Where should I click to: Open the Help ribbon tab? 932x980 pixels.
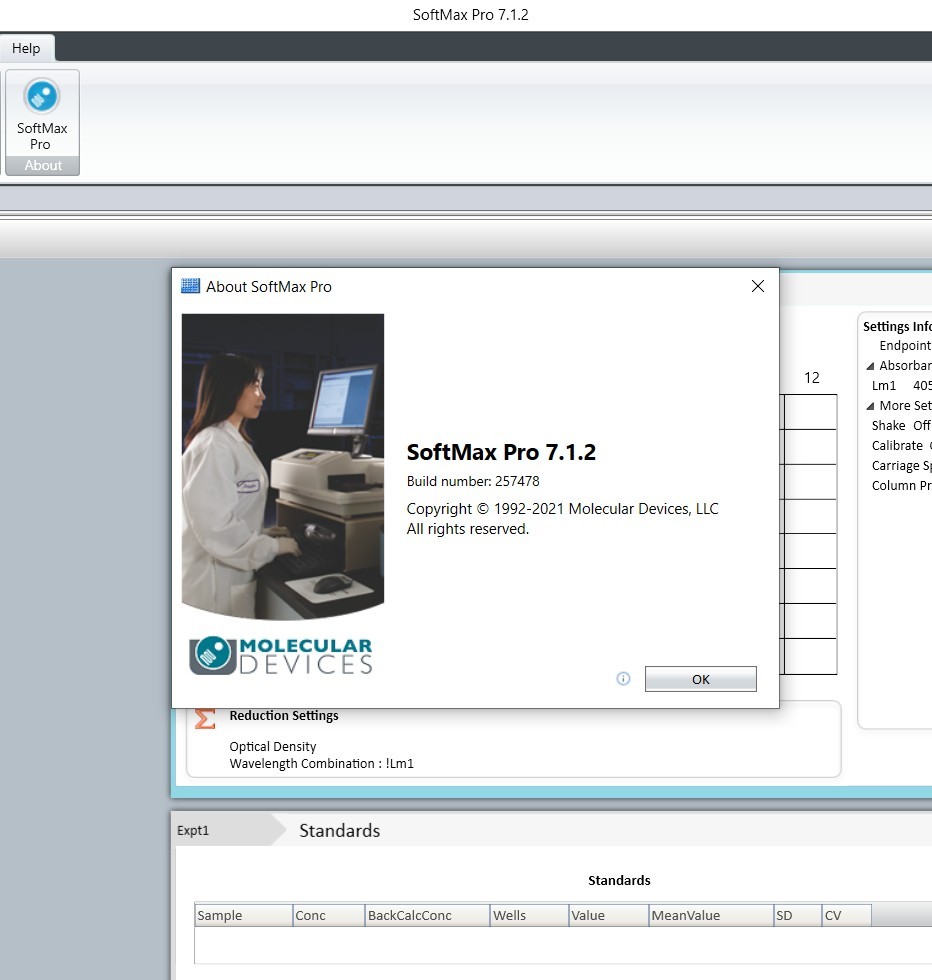[x=26, y=48]
